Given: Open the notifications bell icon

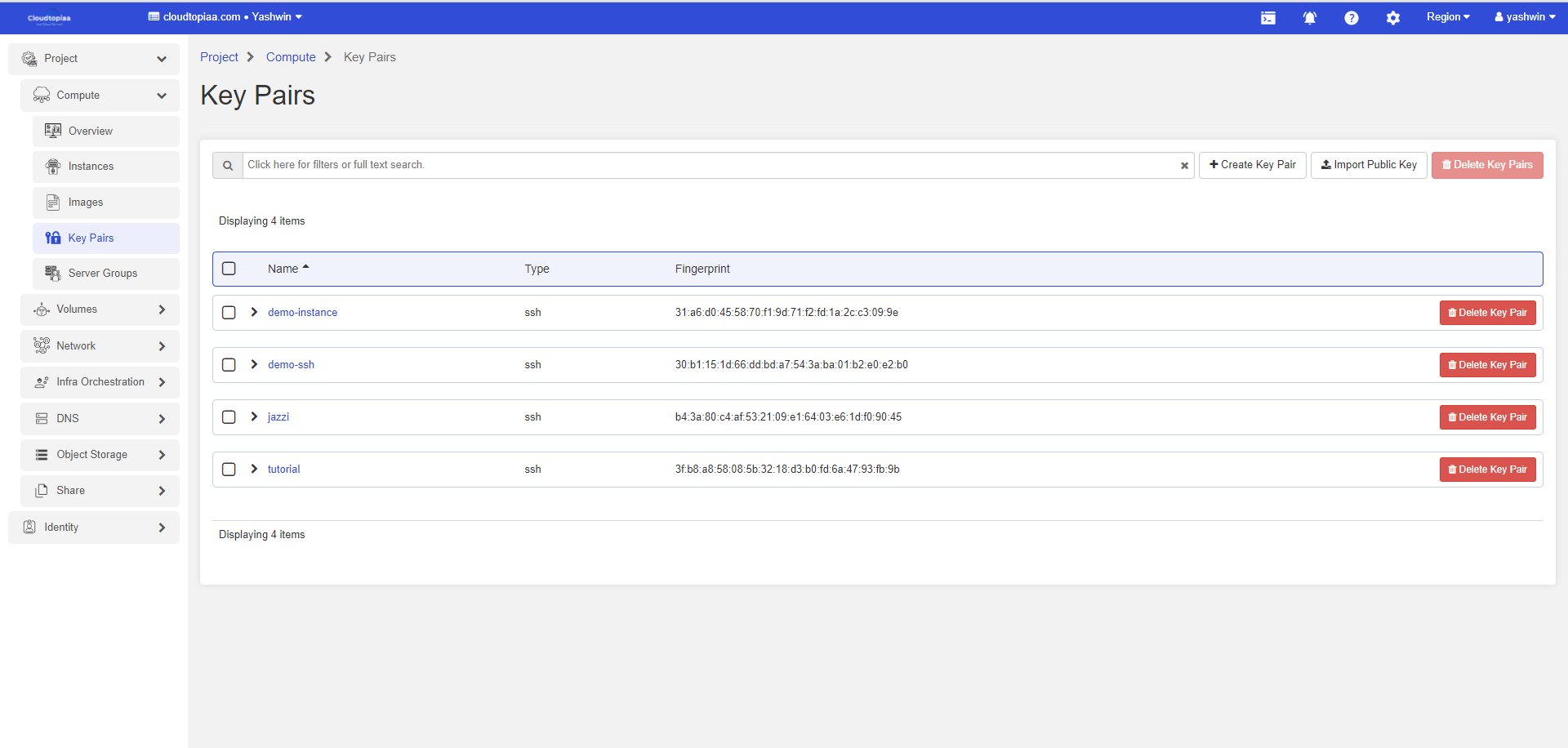Looking at the screenshot, I should [x=1309, y=18].
